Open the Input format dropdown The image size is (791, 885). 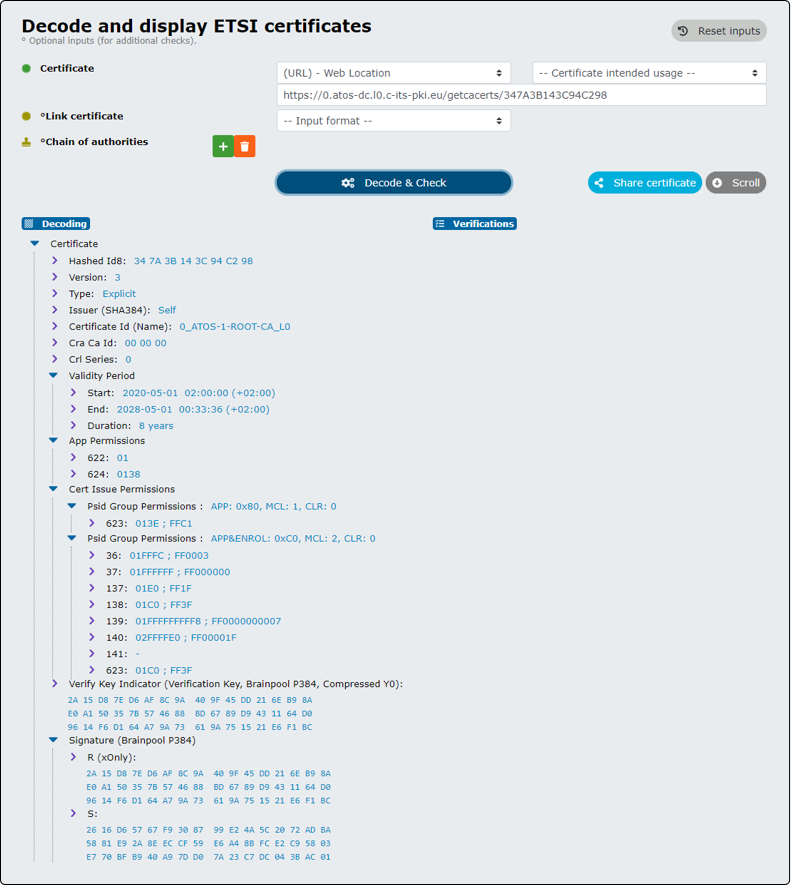pyautogui.click(x=394, y=121)
